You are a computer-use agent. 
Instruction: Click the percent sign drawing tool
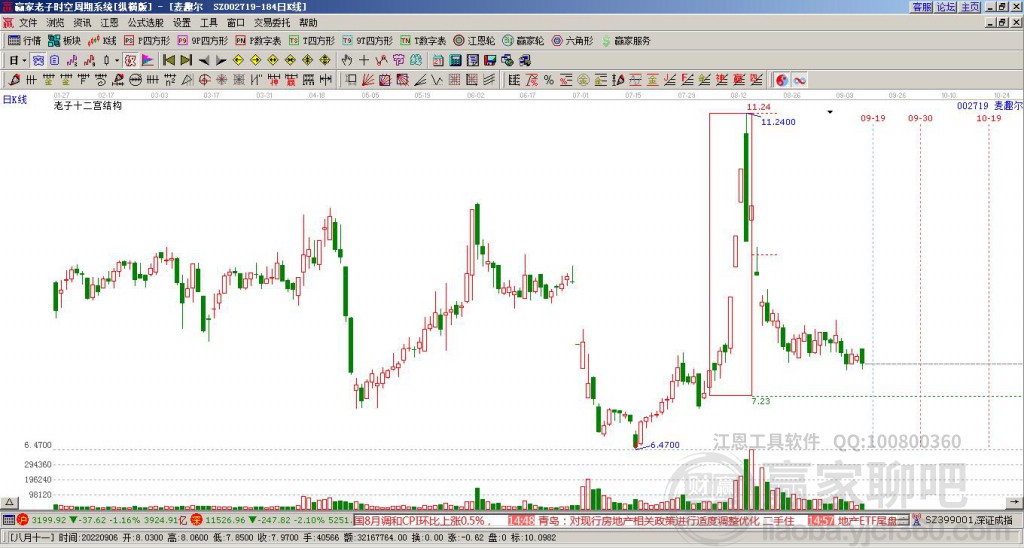pos(549,80)
